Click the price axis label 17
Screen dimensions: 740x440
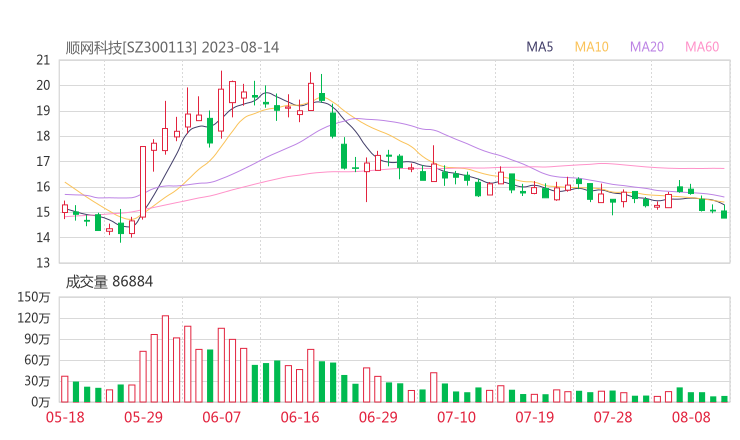point(43,161)
